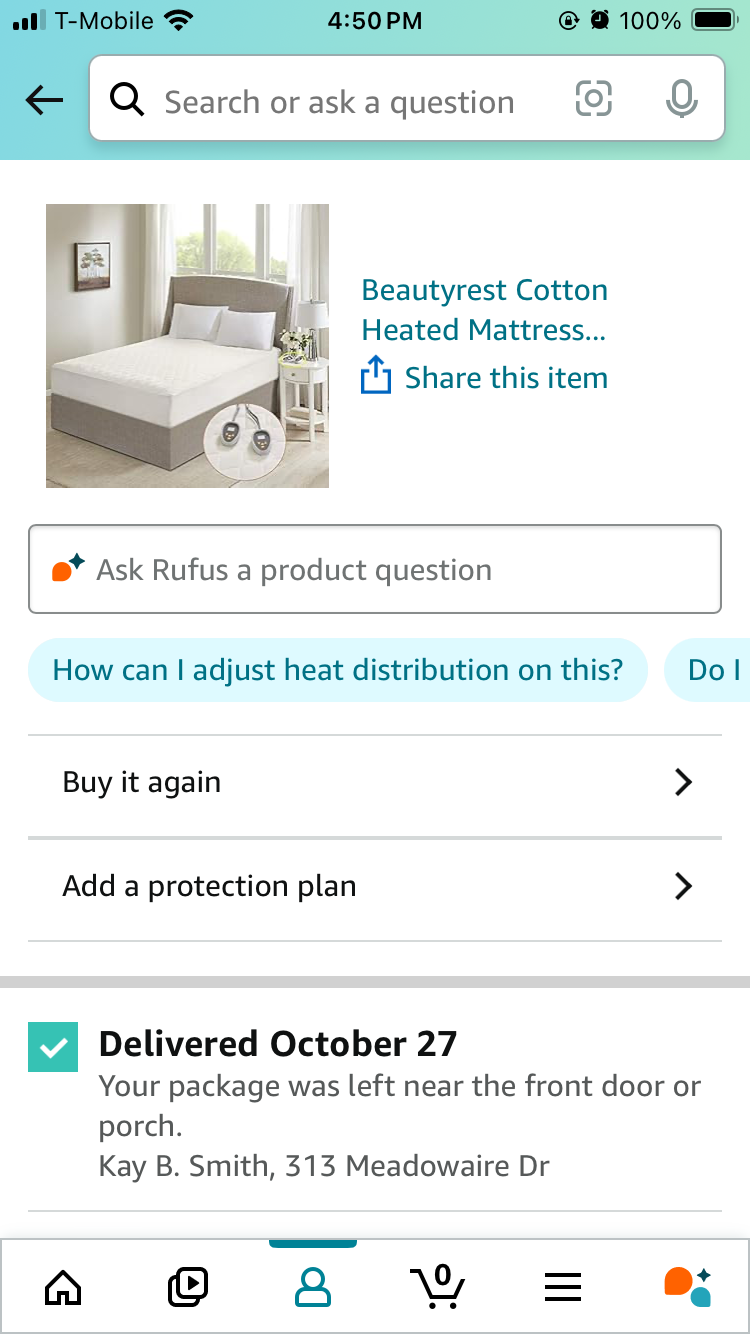
Task: Open the hamburger menu tab
Action: [563, 1287]
